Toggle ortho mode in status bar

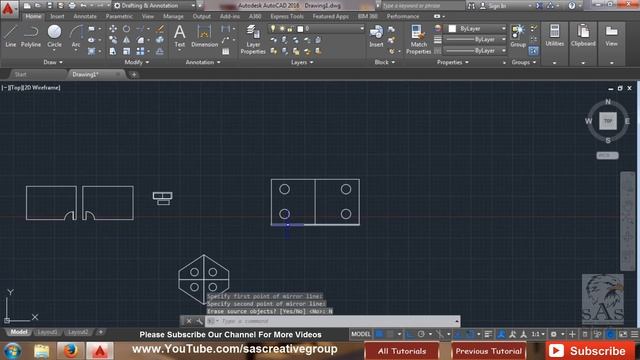pos(410,334)
